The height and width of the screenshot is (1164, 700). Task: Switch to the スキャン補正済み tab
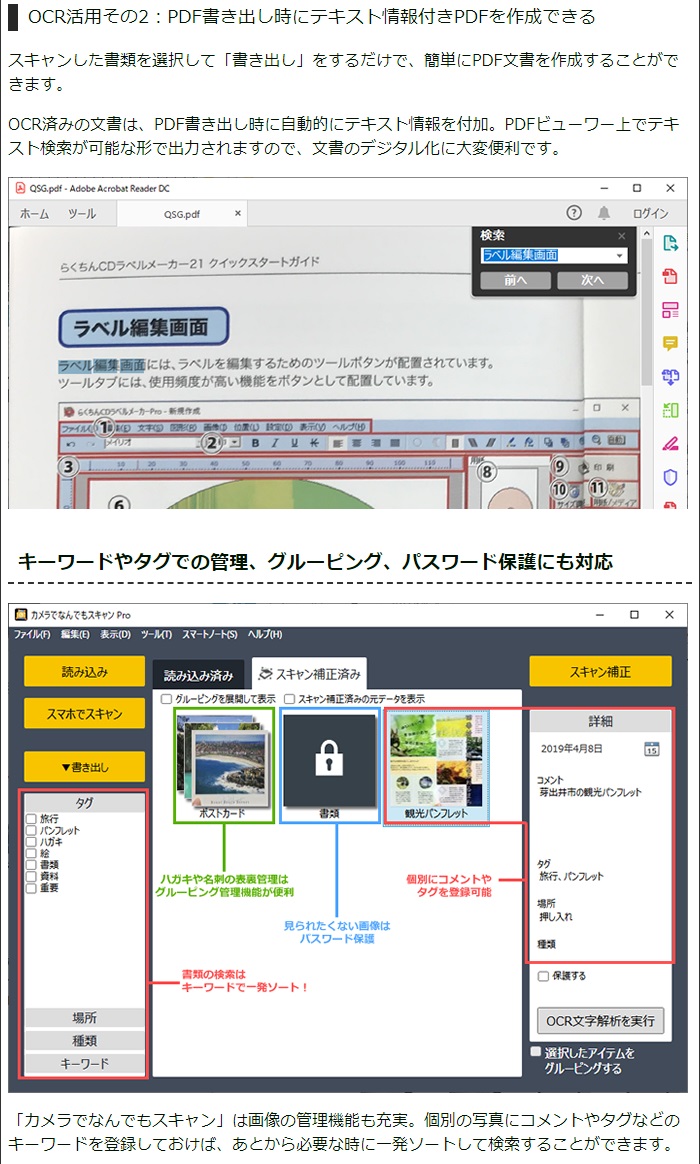[x=310, y=674]
